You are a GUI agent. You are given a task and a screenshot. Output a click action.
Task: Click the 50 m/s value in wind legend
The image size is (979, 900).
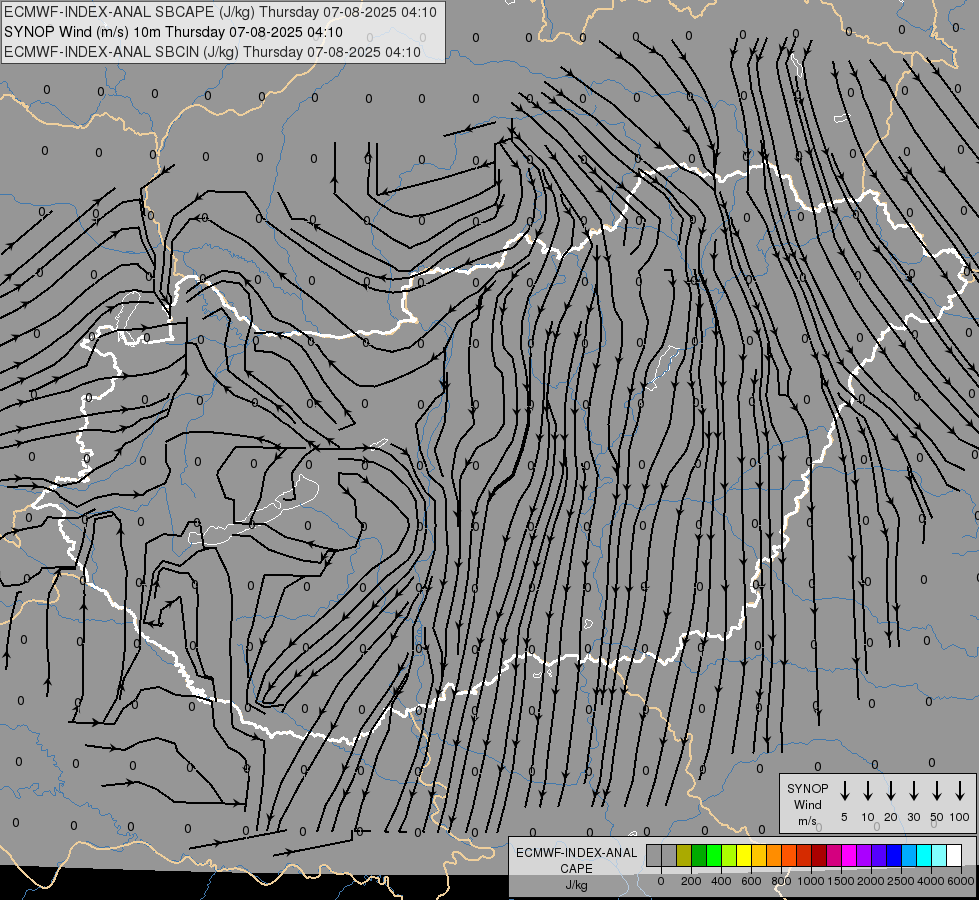coord(937,817)
